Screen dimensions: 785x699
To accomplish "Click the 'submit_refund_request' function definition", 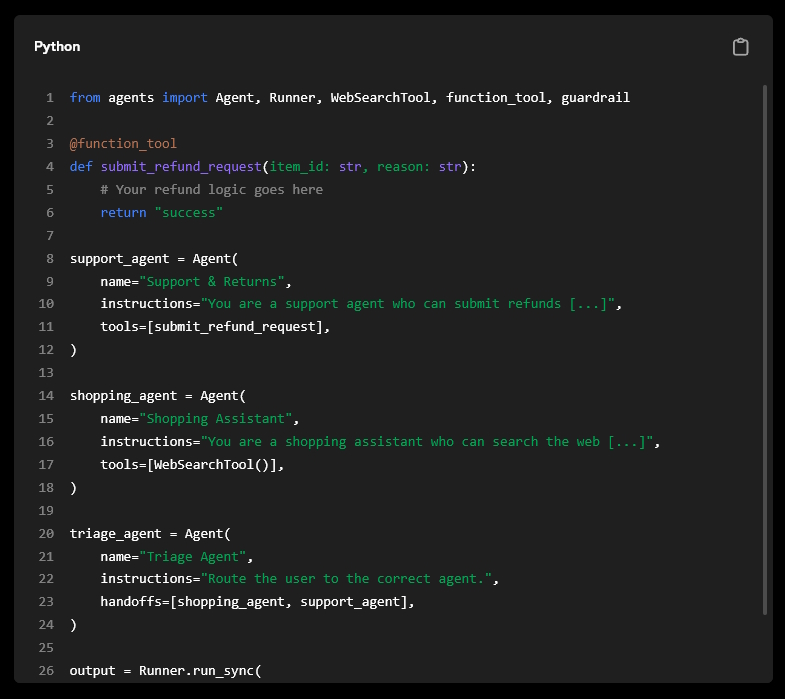I will click(273, 167).
